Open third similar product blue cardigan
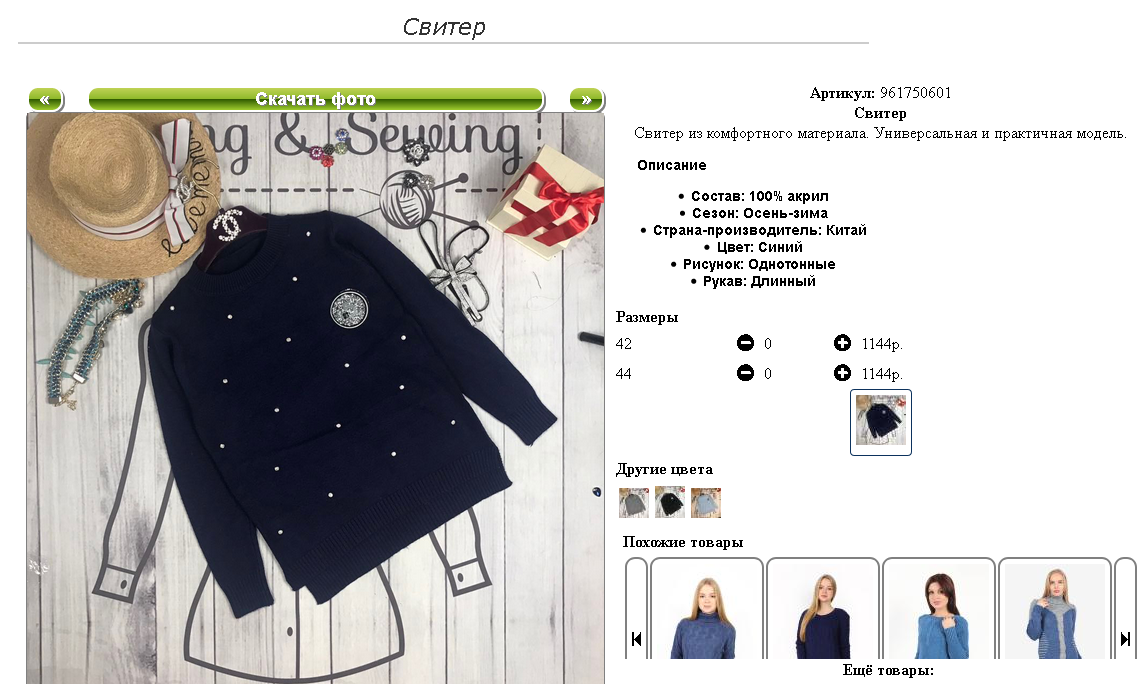 pos(939,610)
